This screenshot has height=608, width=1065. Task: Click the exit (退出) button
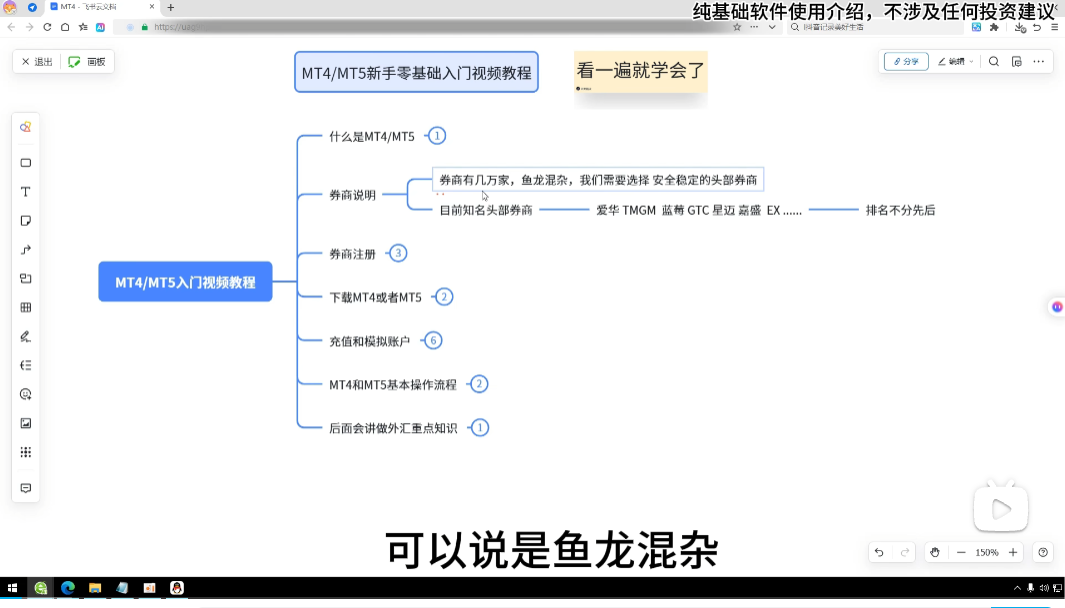(37, 62)
